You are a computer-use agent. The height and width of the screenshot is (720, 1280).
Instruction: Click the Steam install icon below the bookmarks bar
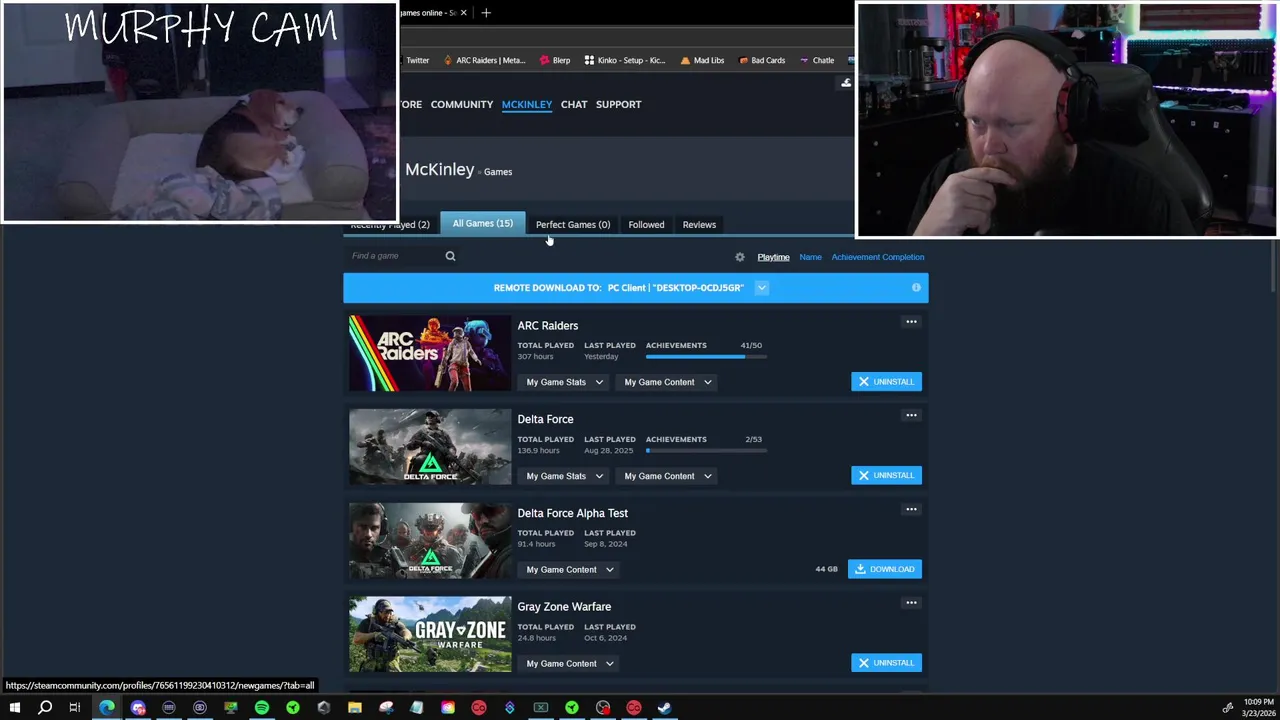click(846, 83)
